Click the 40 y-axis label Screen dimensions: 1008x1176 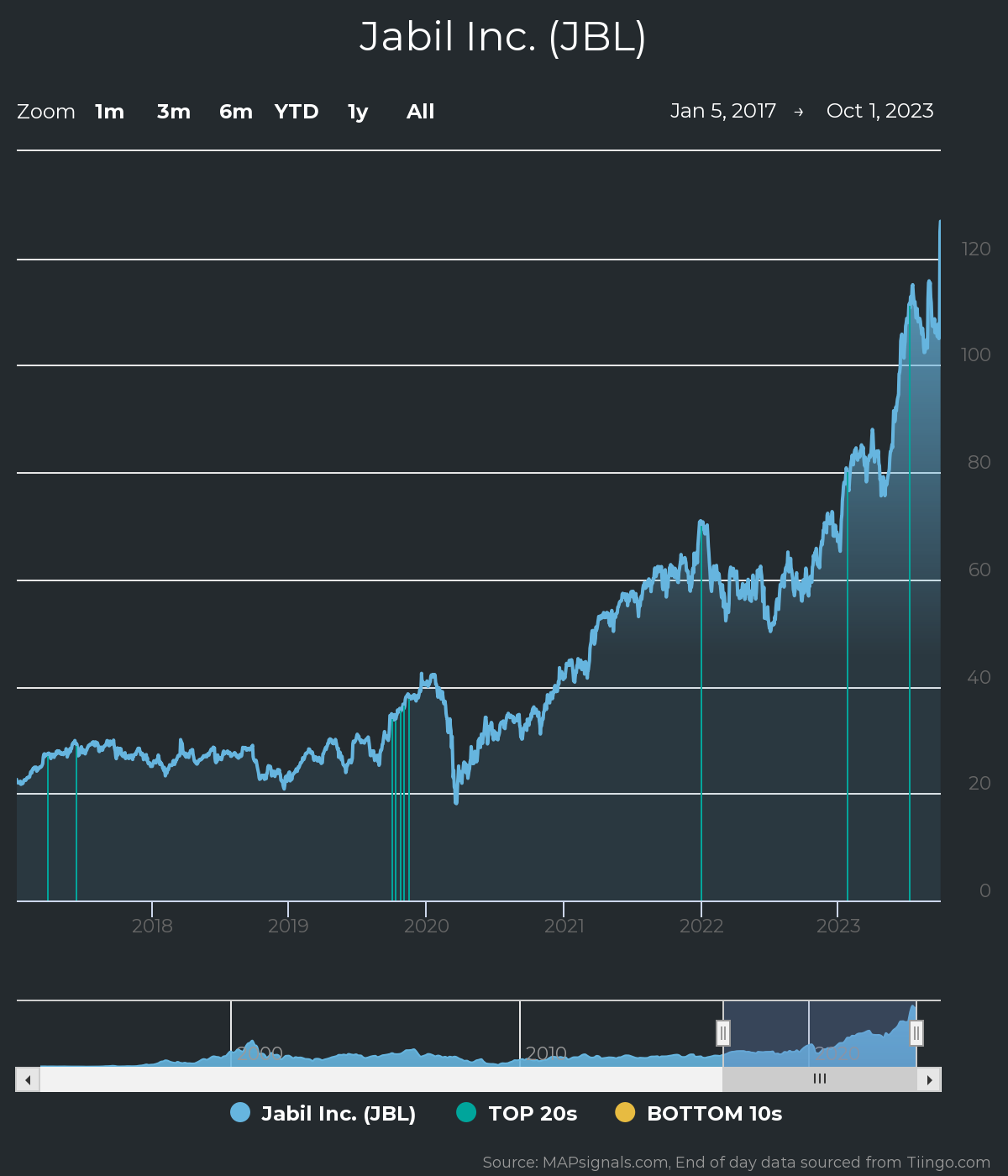(979, 677)
